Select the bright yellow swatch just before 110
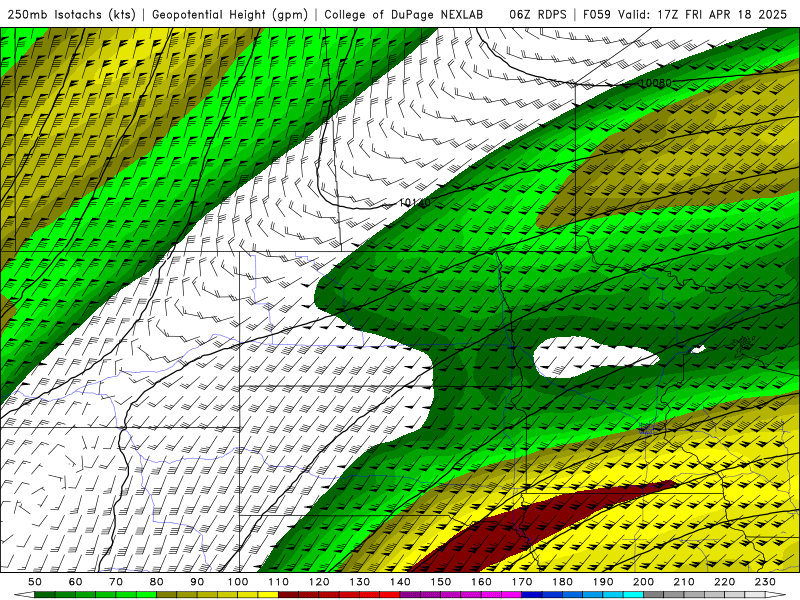Screen dimensions: 800x600 (268, 595)
